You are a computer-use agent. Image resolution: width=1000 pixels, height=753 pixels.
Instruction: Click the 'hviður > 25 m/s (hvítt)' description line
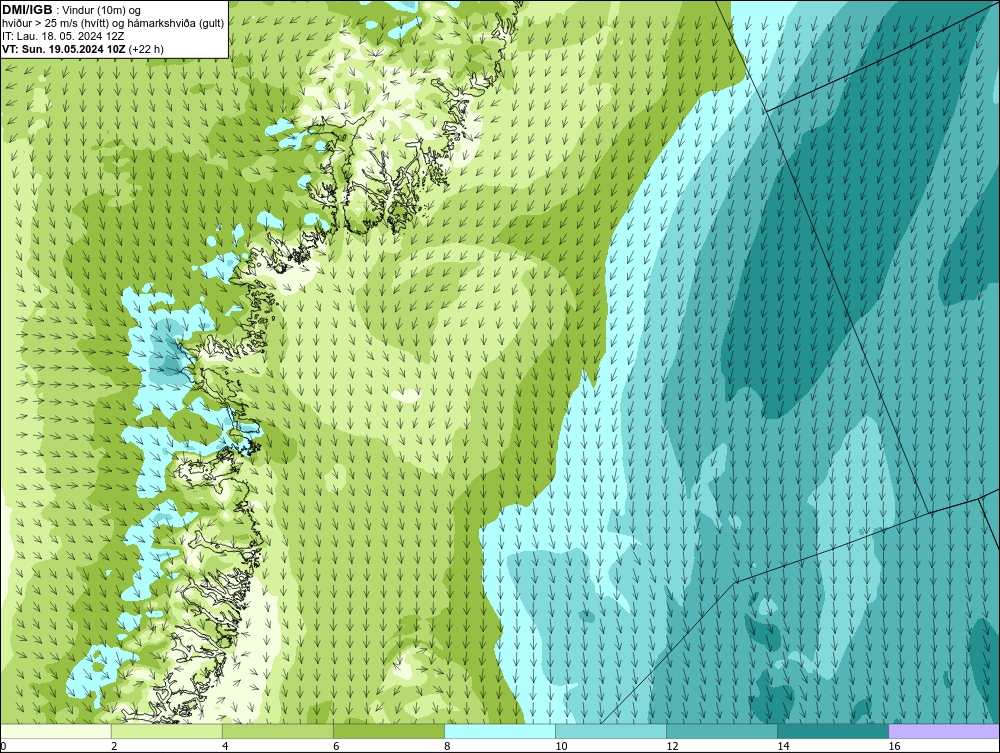click(x=113, y=24)
